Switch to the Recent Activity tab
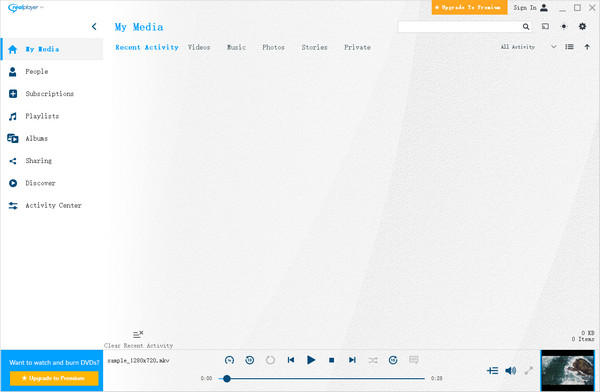Image resolution: width=600 pixels, height=392 pixels. pos(147,47)
